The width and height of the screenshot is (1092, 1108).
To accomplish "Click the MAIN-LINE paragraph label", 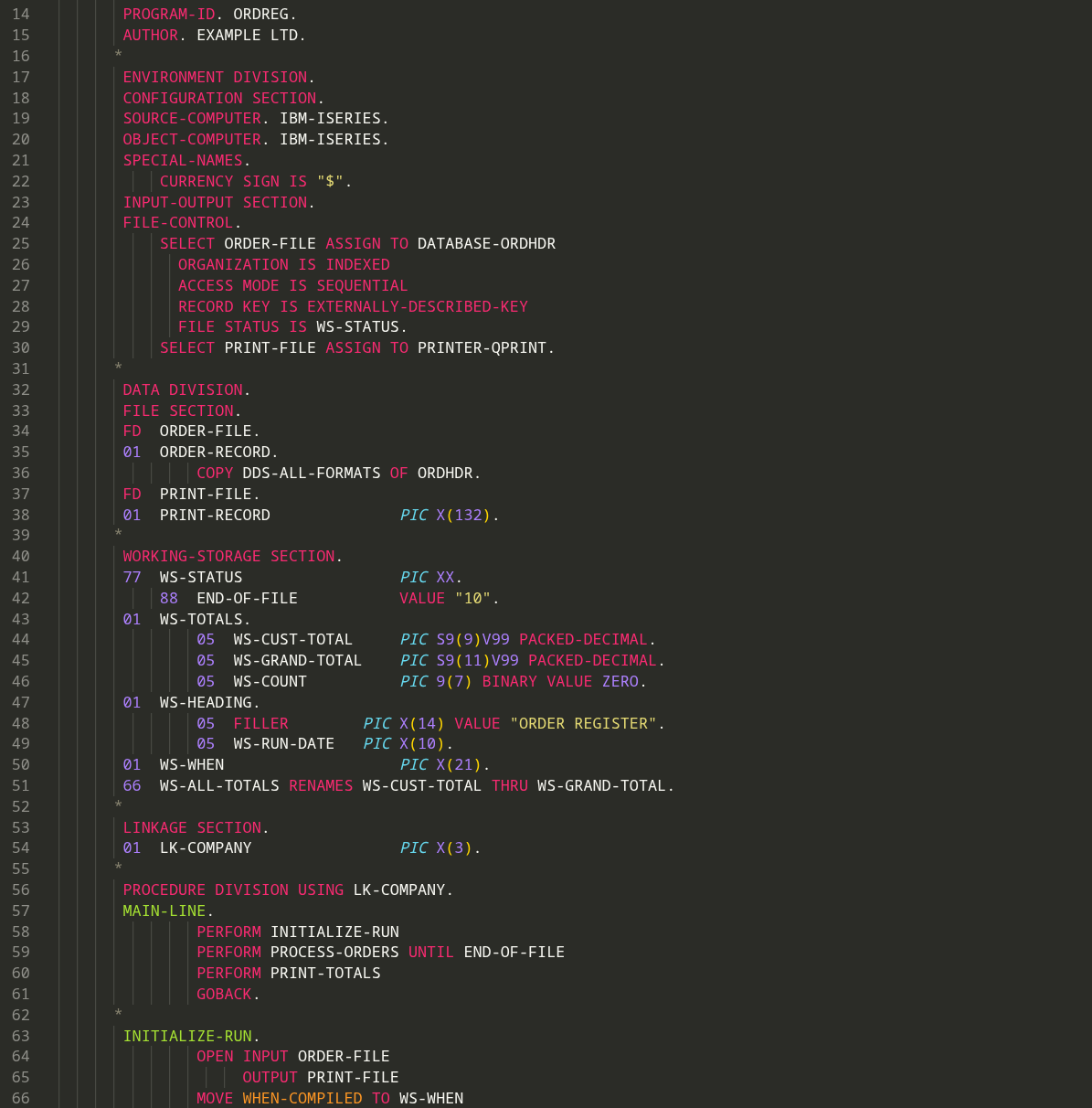I will coord(164,911).
